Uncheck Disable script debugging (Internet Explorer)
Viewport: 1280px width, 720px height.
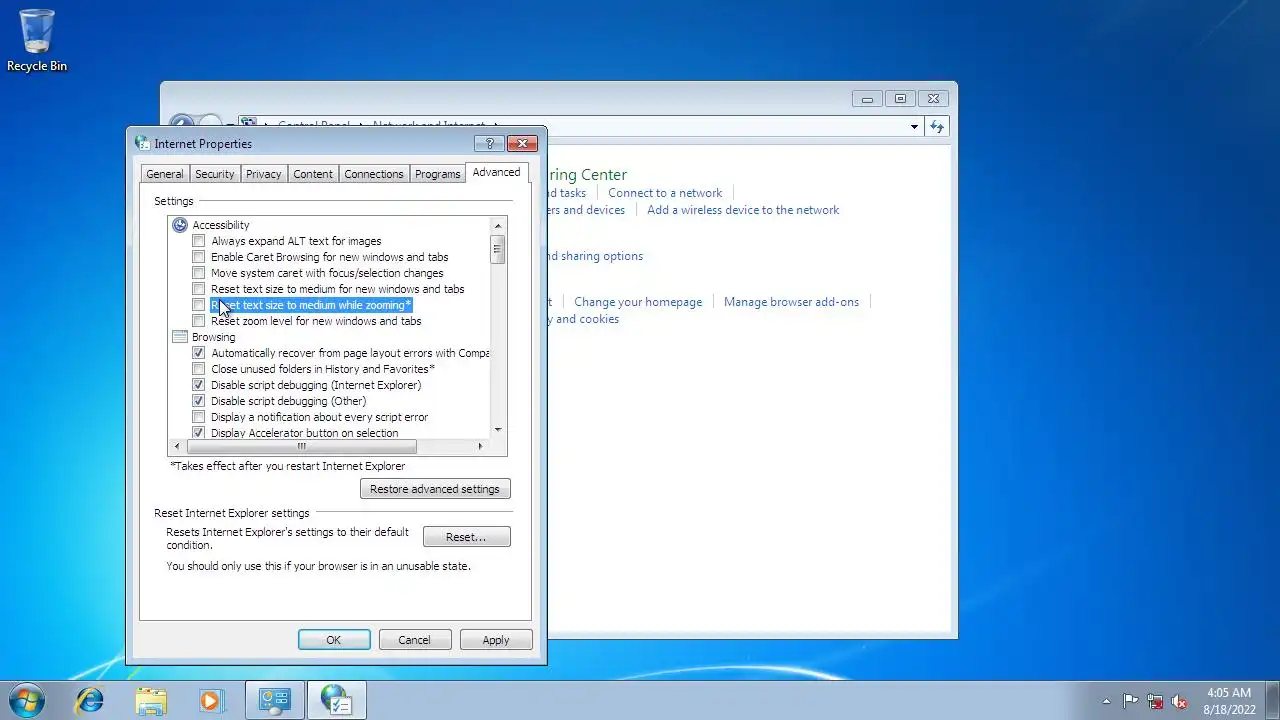[198, 385]
